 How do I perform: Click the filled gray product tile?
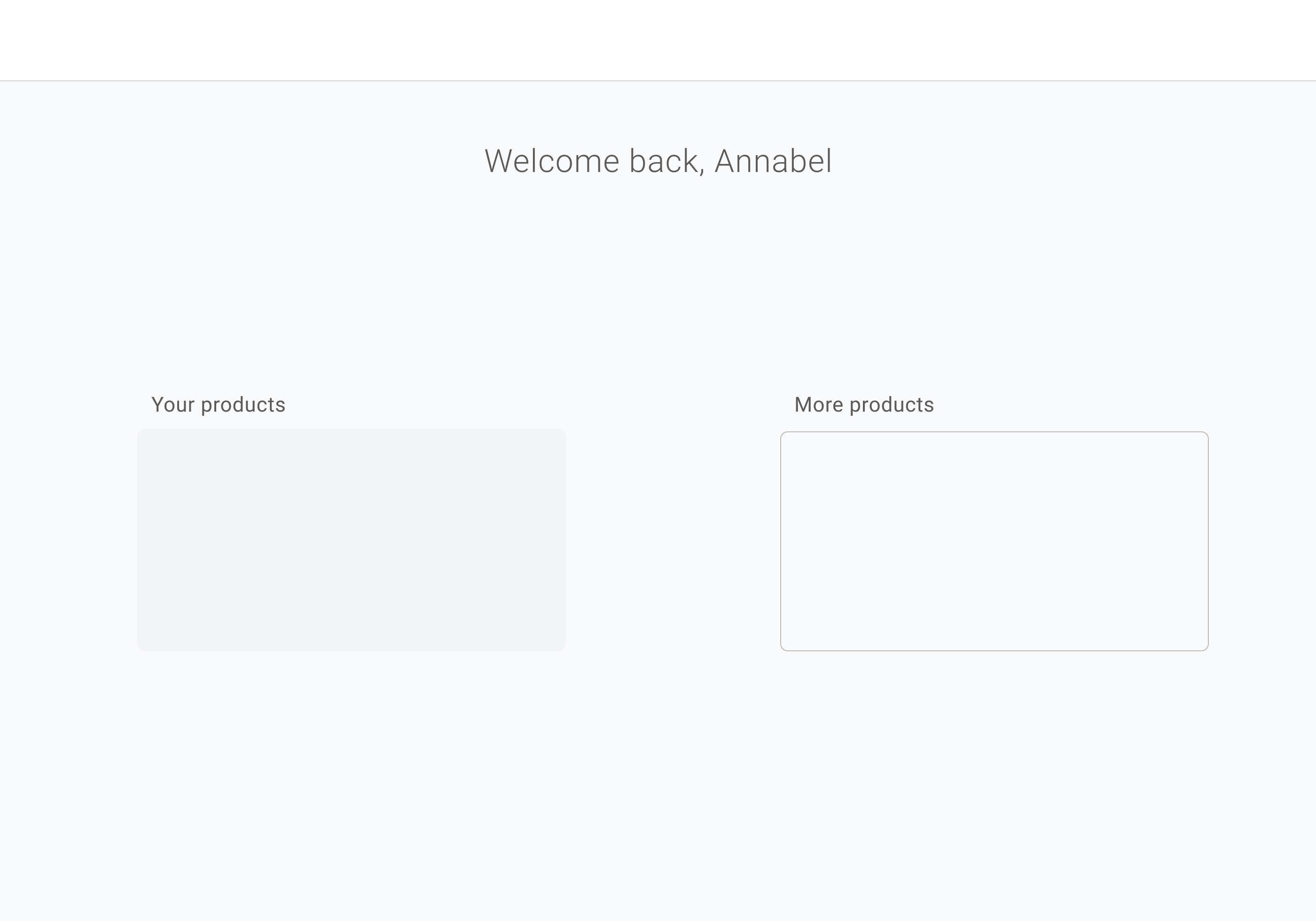352,539
